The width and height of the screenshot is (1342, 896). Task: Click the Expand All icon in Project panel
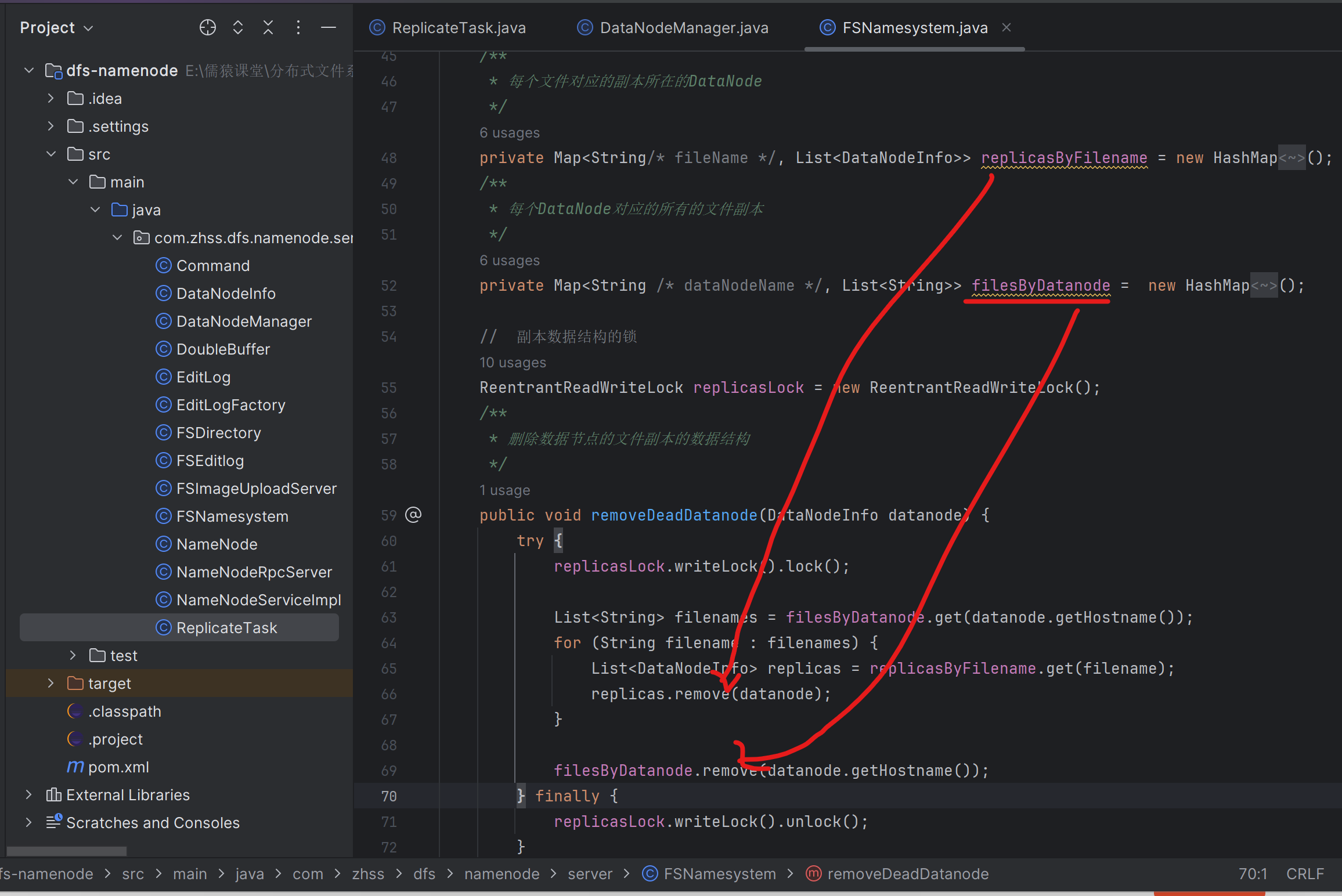point(237,27)
